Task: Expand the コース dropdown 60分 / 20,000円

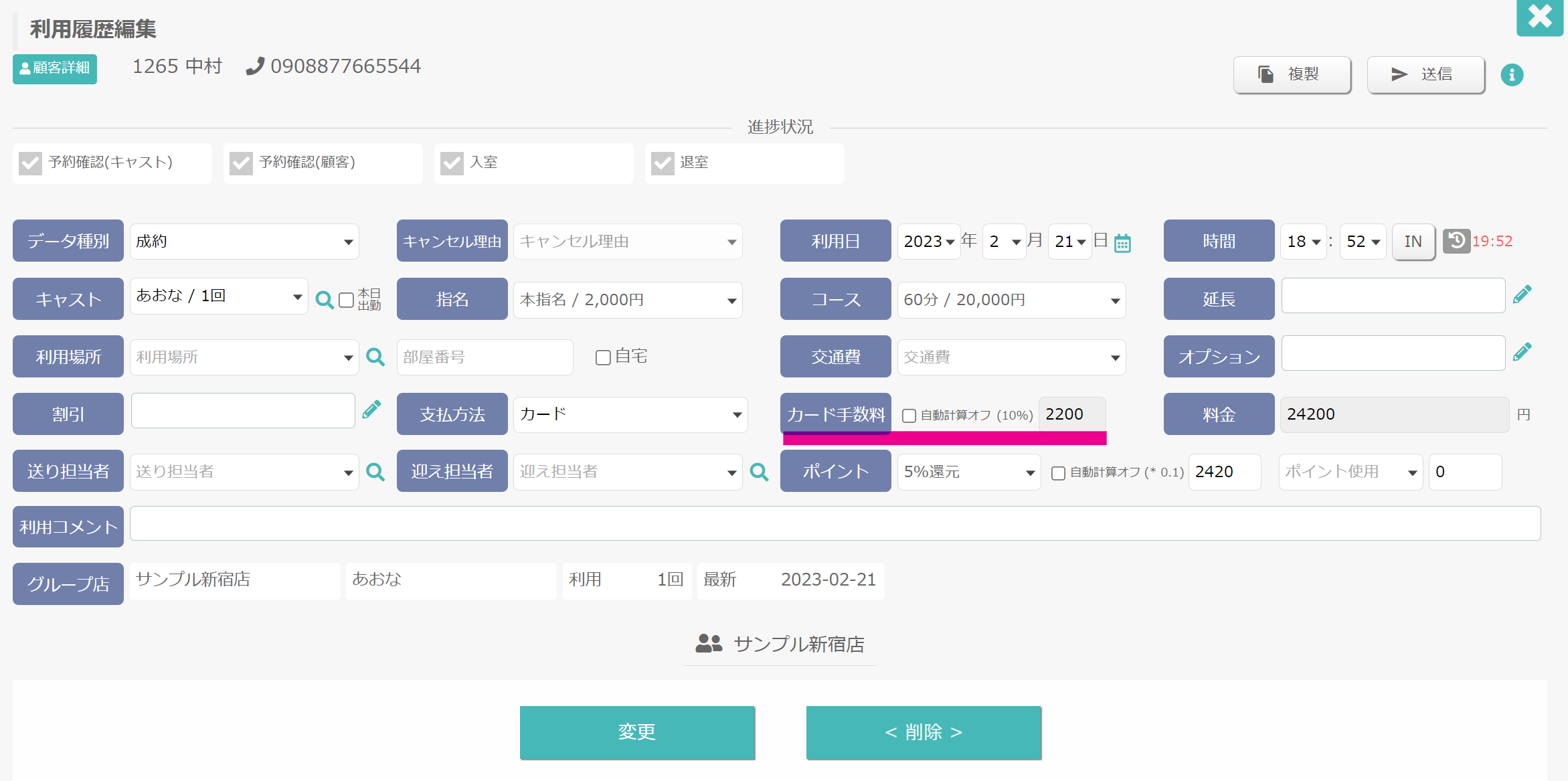Action: [x=1011, y=300]
